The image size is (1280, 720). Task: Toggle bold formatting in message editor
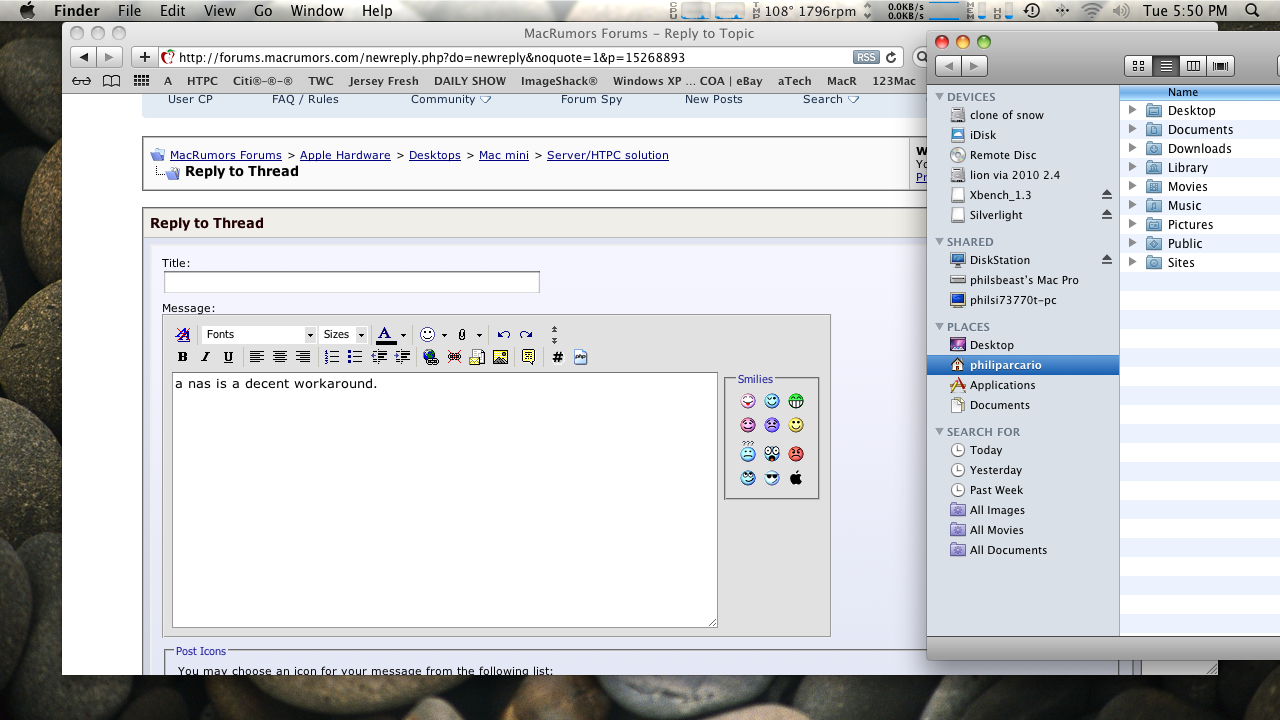click(x=182, y=357)
